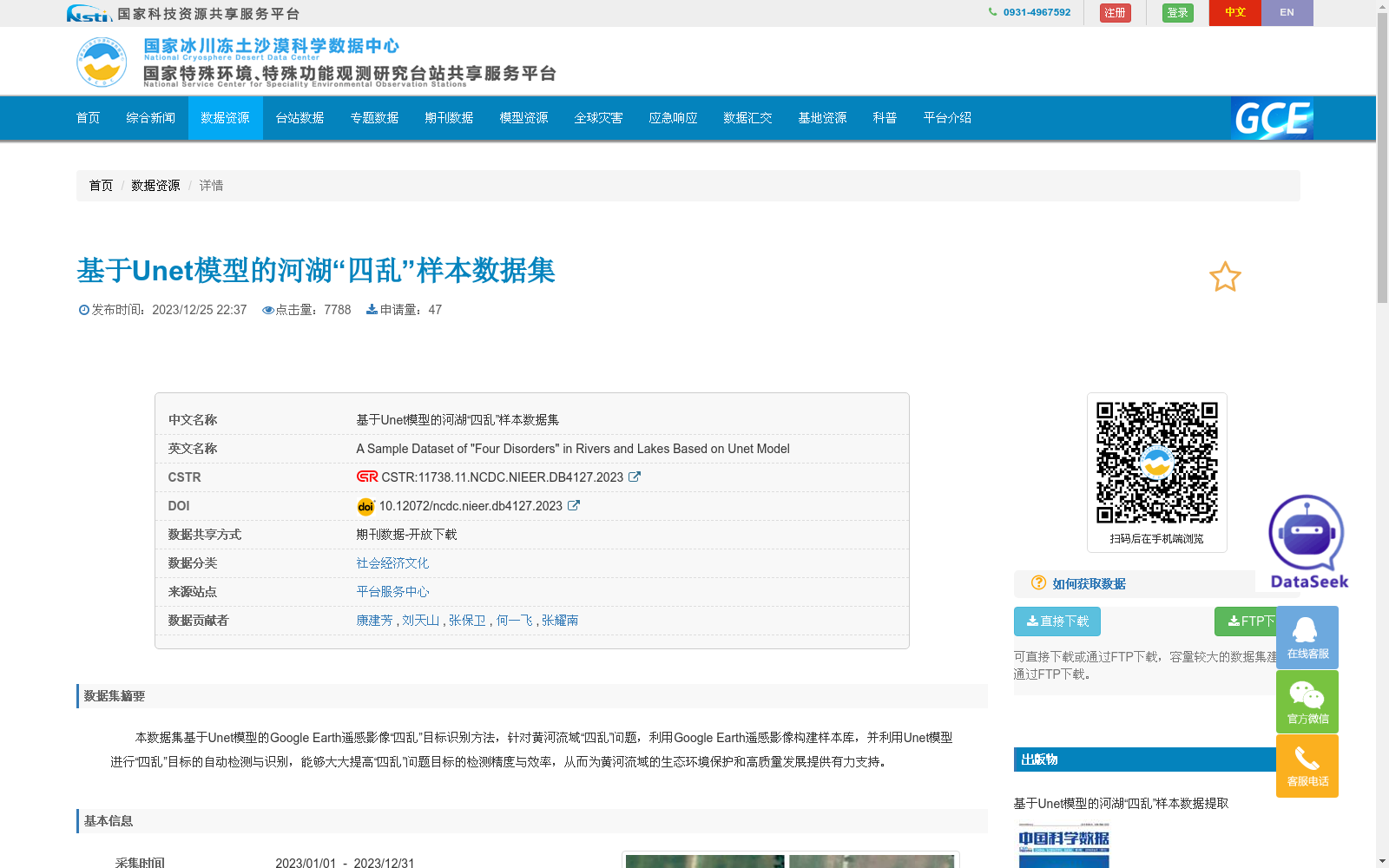
Task: Go to 首页 in the breadcrumb
Action: (x=101, y=186)
